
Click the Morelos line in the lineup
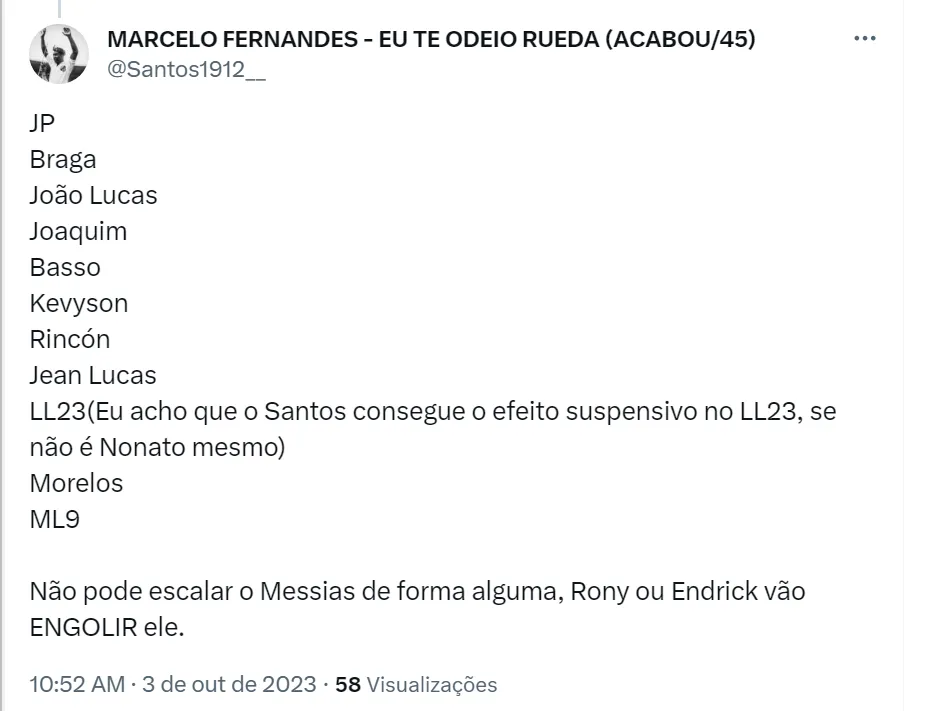(76, 483)
